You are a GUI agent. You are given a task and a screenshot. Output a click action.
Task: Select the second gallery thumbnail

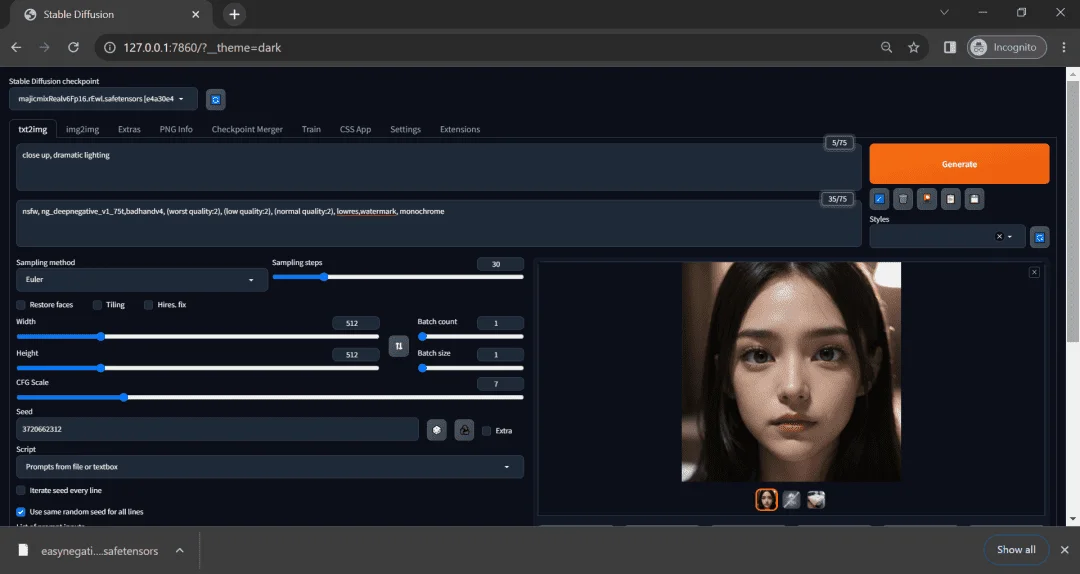(x=791, y=500)
